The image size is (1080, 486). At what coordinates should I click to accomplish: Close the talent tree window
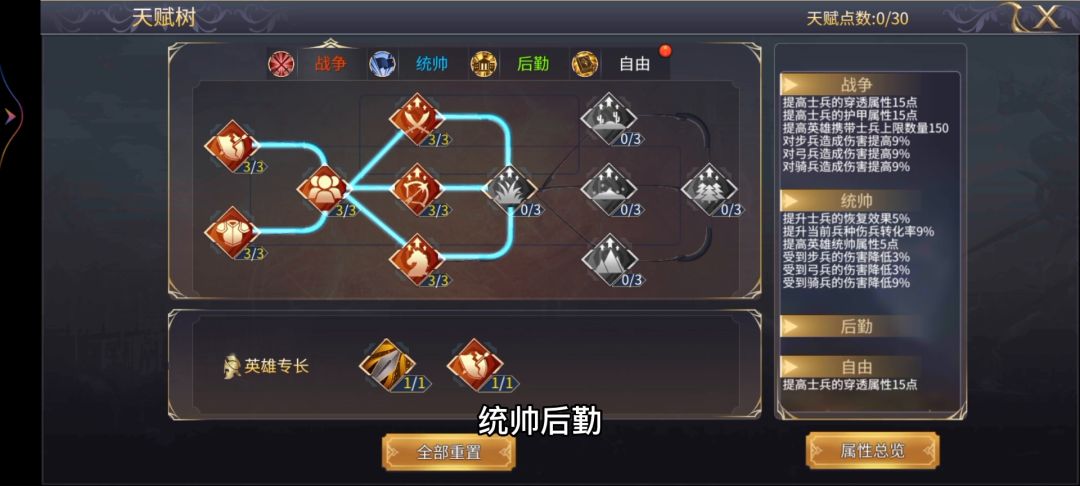(1047, 17)
